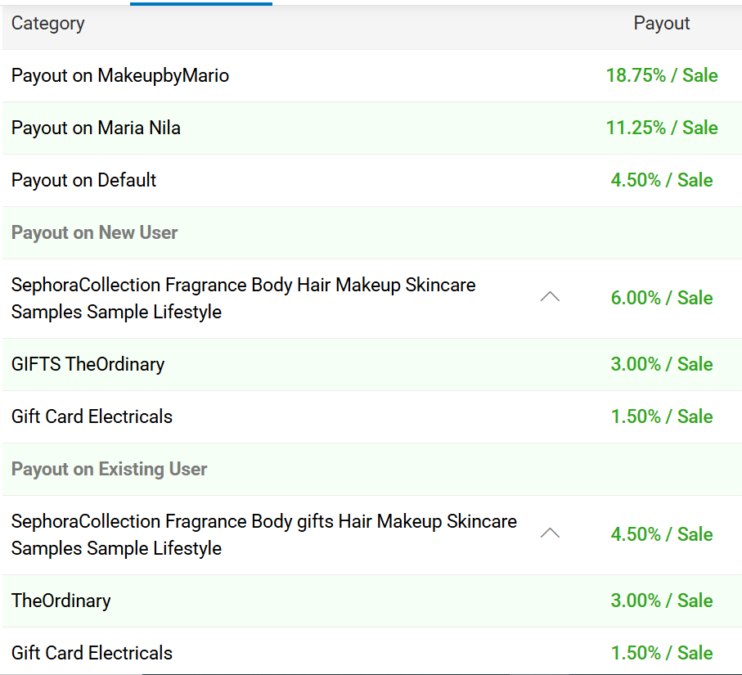Select the Payout on MakeupbyMario row
This screenshot has height=675, width=742.
(x=120, y=75)
